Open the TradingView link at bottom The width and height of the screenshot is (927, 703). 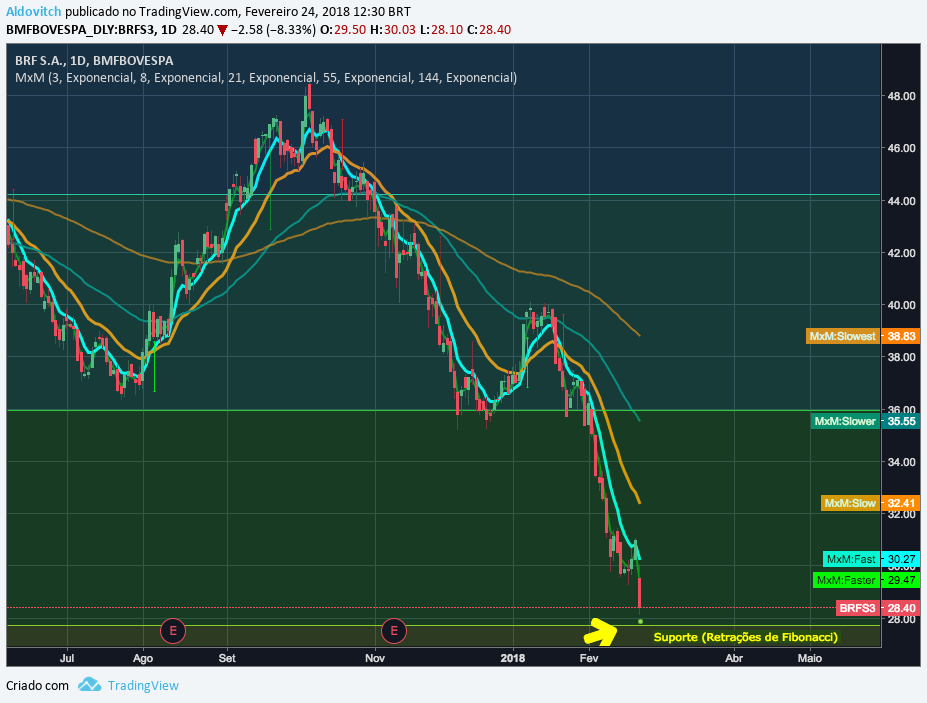point(142,685)
